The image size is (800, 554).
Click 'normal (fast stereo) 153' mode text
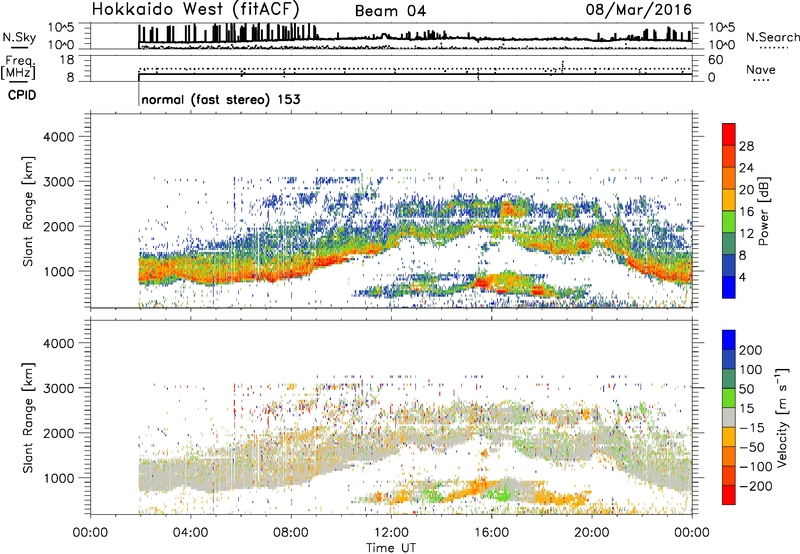tap(221, 99)
